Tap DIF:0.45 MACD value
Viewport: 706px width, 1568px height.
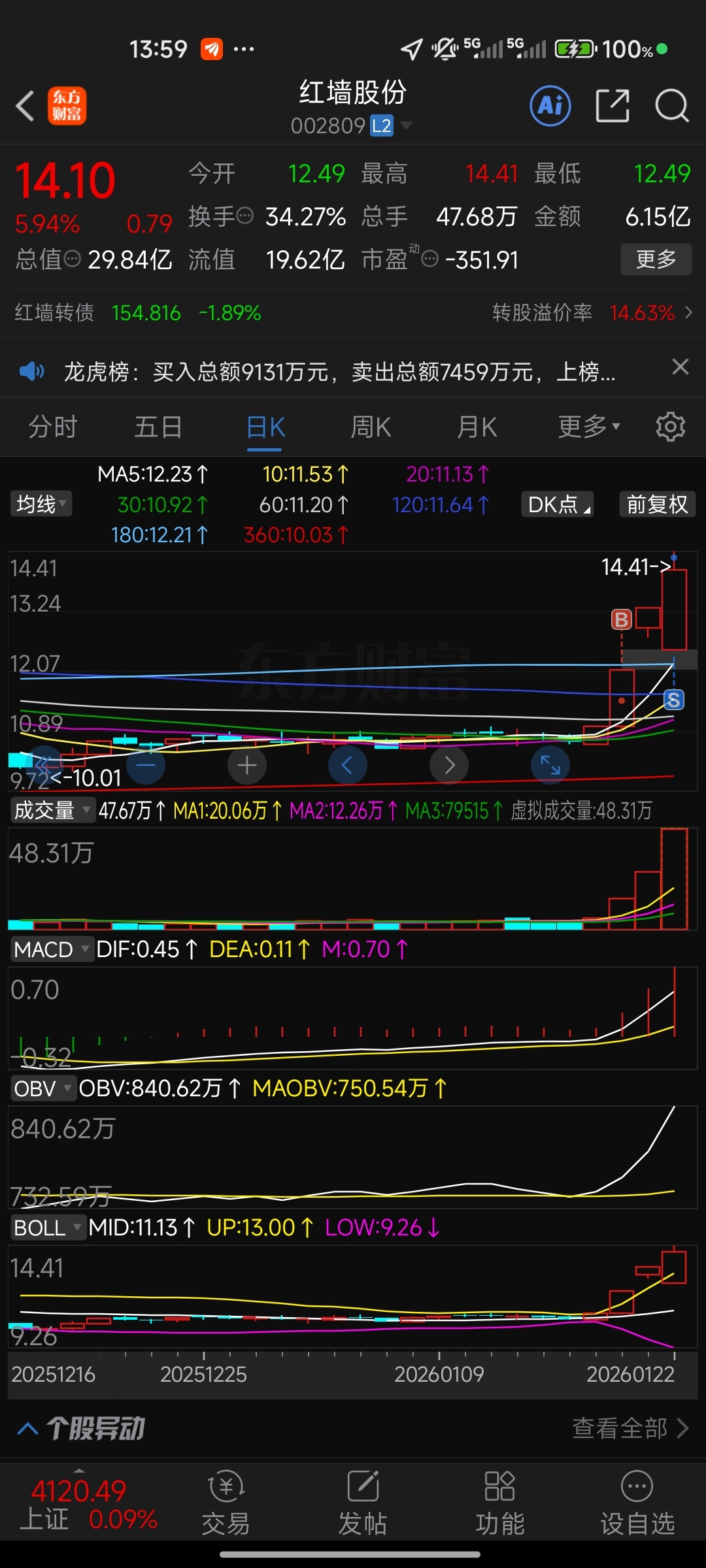pos(146,949)
